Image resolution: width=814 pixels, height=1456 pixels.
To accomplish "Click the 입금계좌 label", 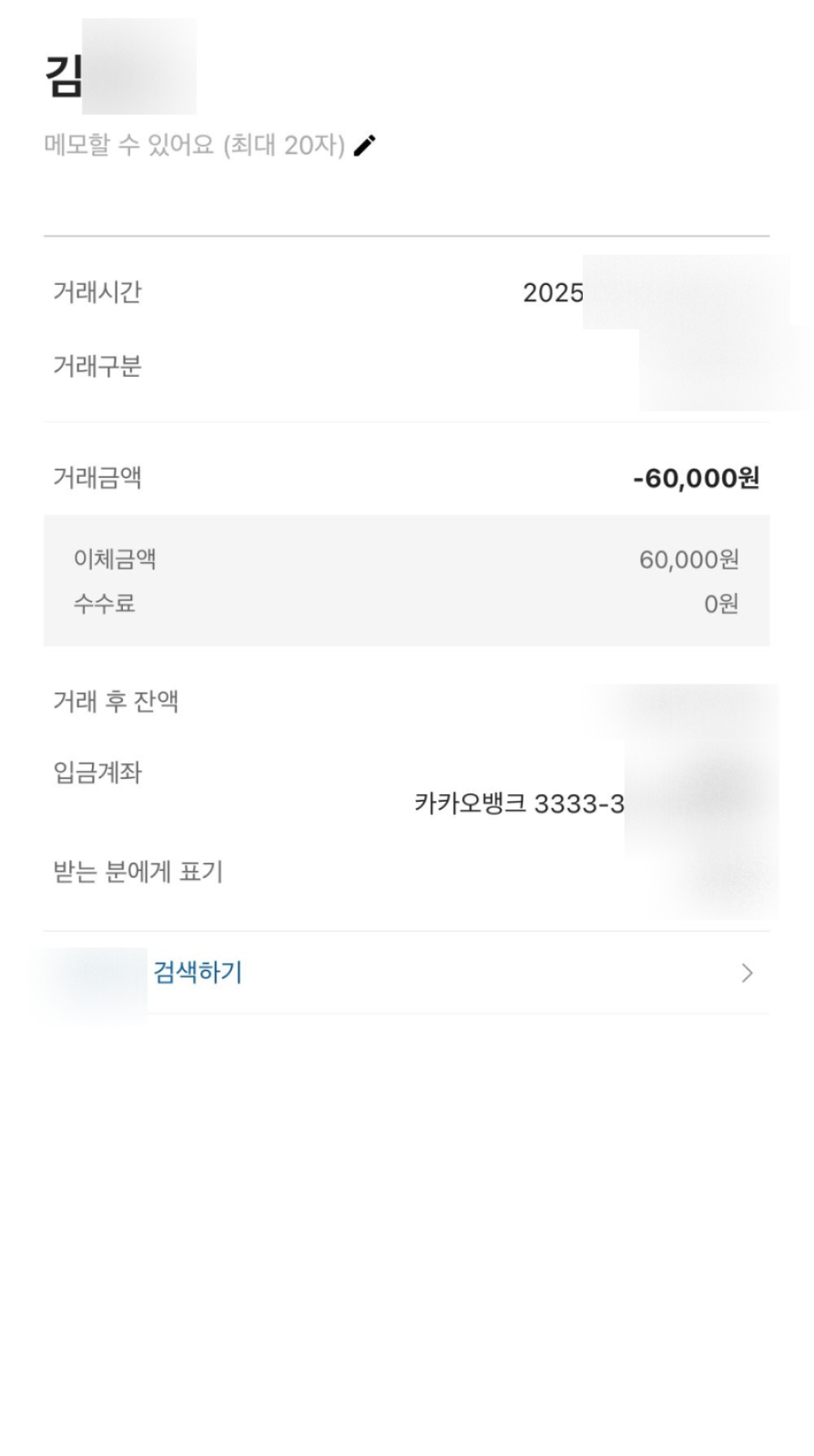I will point(97,772).
